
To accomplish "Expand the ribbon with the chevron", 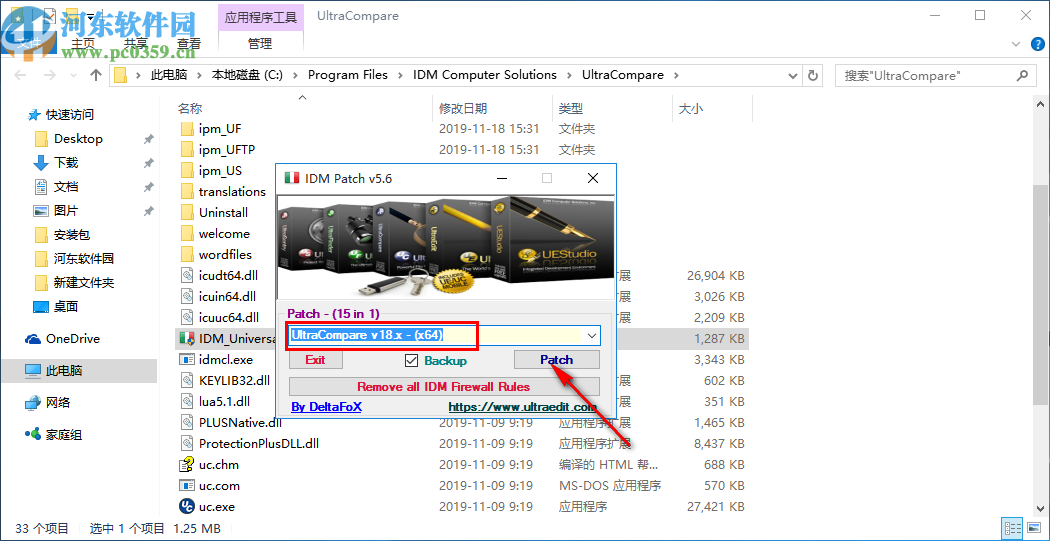I will click(x=1017, y=44).
